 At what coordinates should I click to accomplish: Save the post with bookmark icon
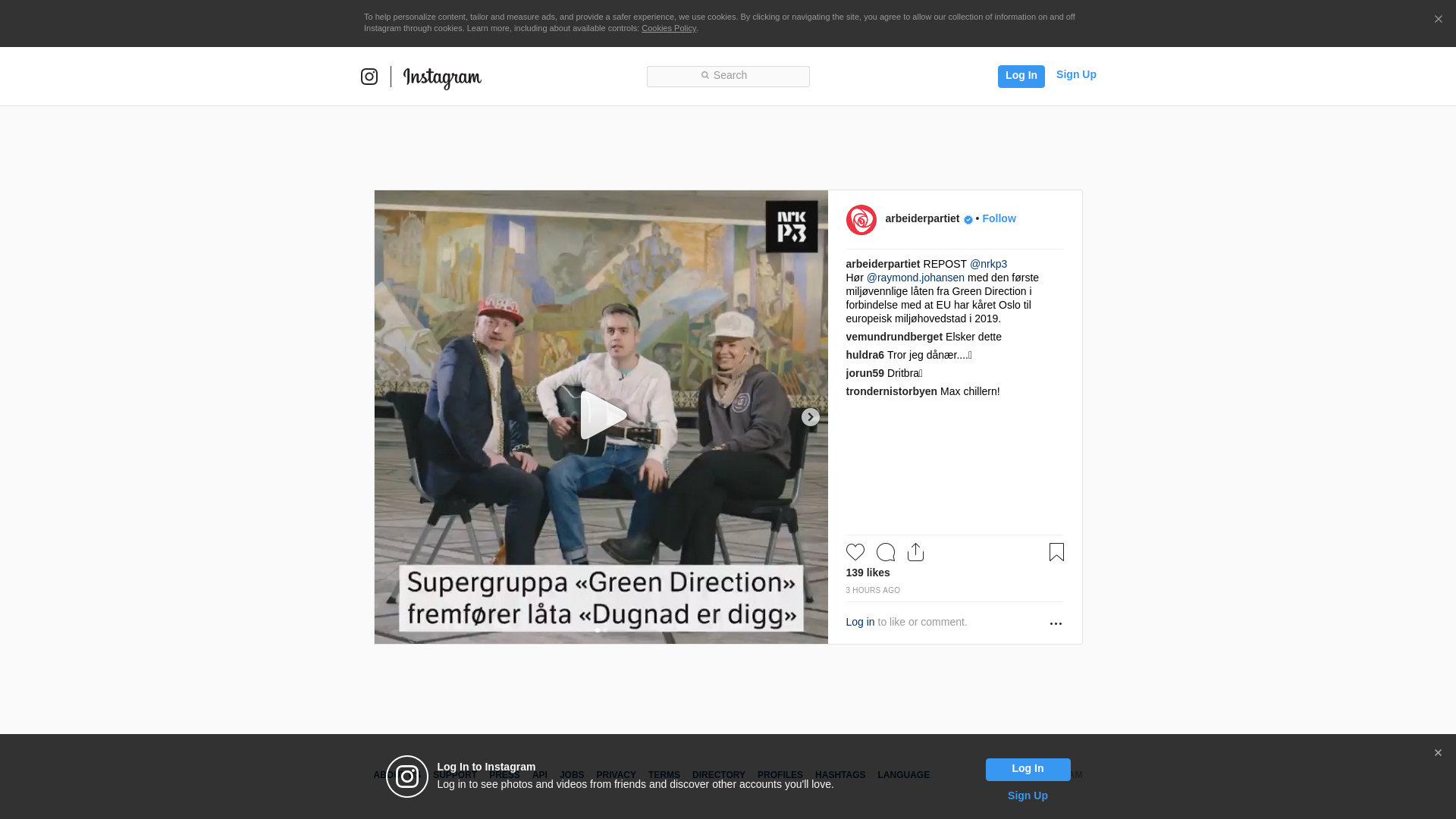(x=1056, y=552)
